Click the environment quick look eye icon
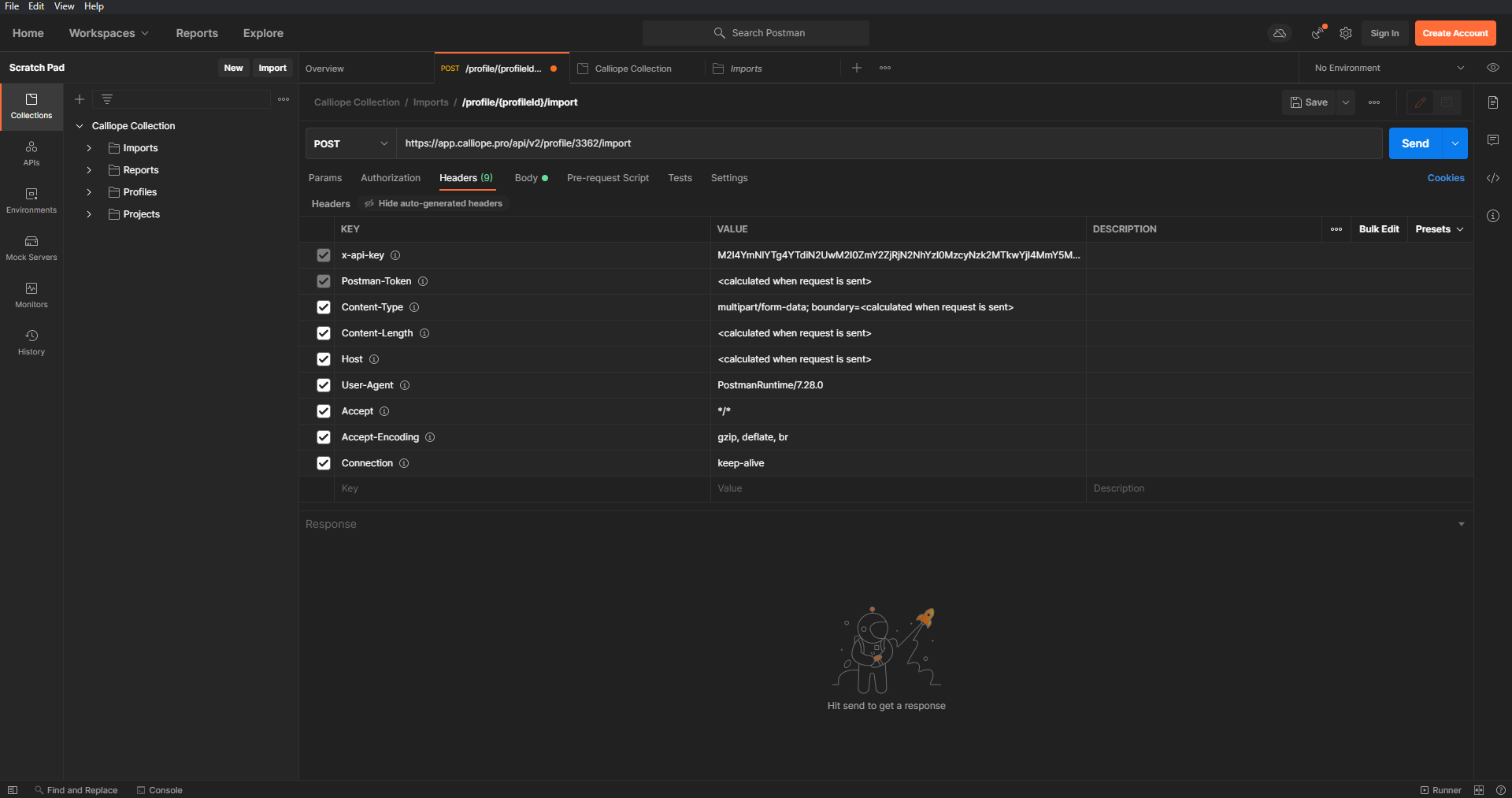The image size is (1512, 798). (x=1493, y=68)
